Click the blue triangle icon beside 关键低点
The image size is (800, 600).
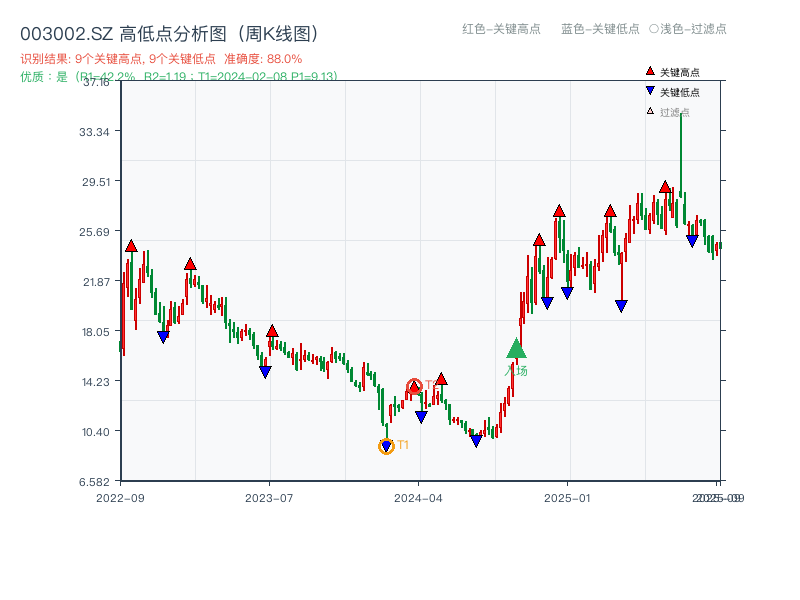(x=650, y=93)
